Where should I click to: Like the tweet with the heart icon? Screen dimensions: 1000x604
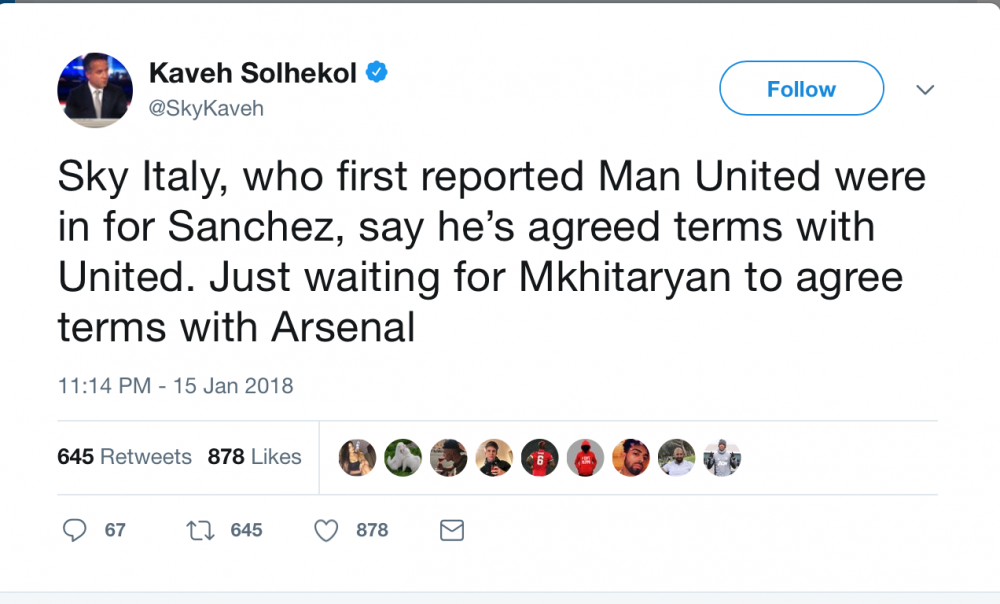[x=326, y=531]
